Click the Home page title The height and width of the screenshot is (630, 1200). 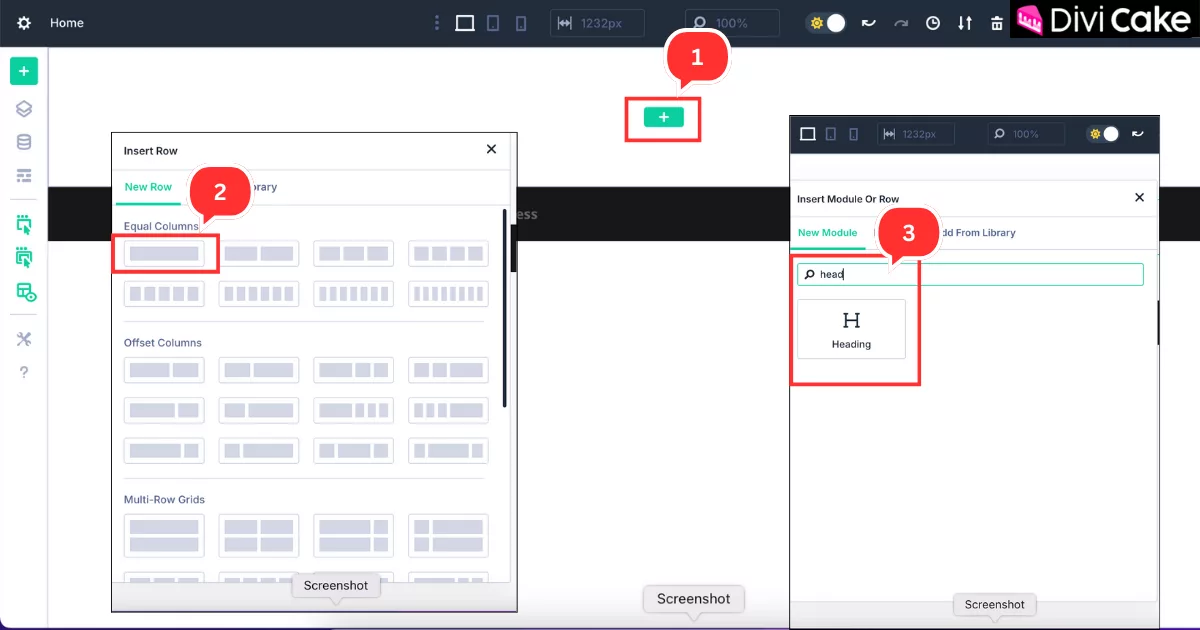[67, 23]
